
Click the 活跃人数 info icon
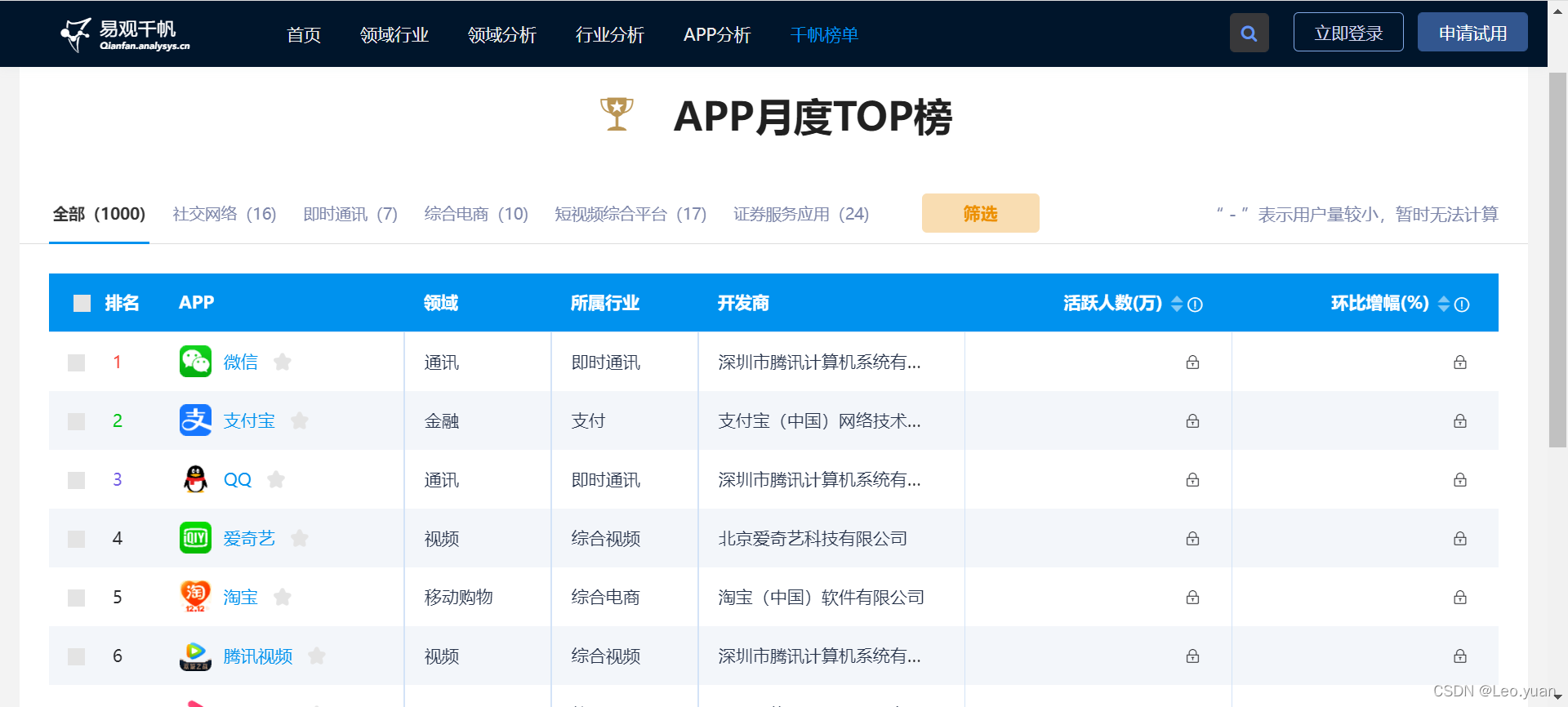click(x=1195, y=305)
